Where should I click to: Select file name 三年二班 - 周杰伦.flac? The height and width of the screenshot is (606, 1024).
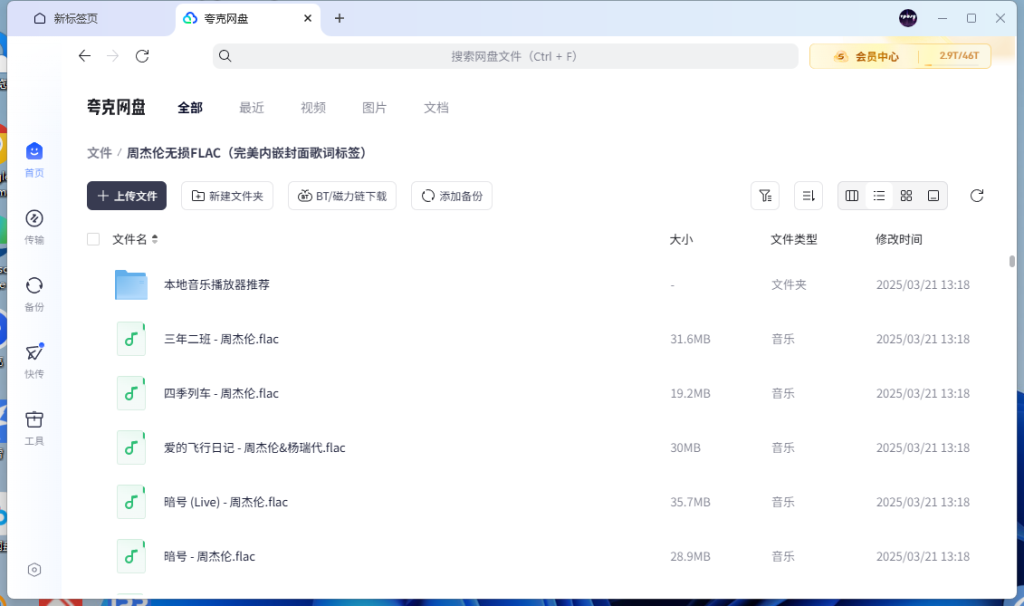point(221,339)
